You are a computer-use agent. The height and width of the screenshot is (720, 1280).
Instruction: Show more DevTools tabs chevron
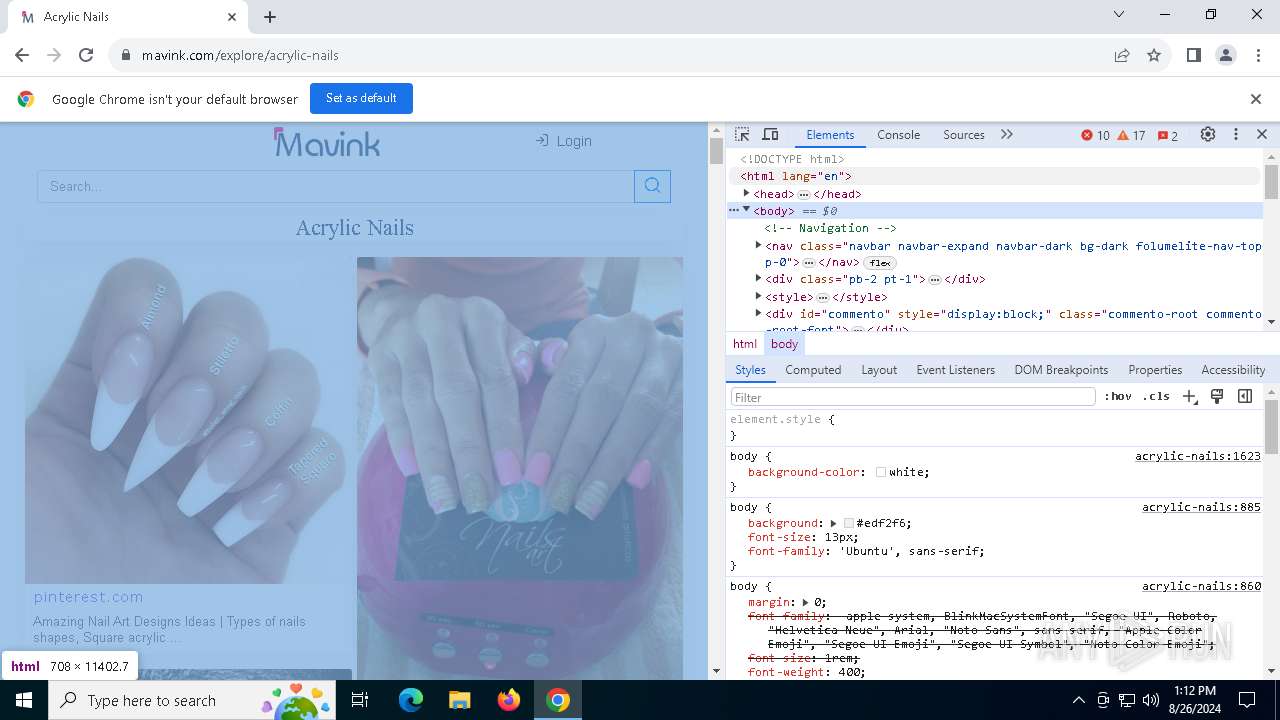[x=1007, y=135]
